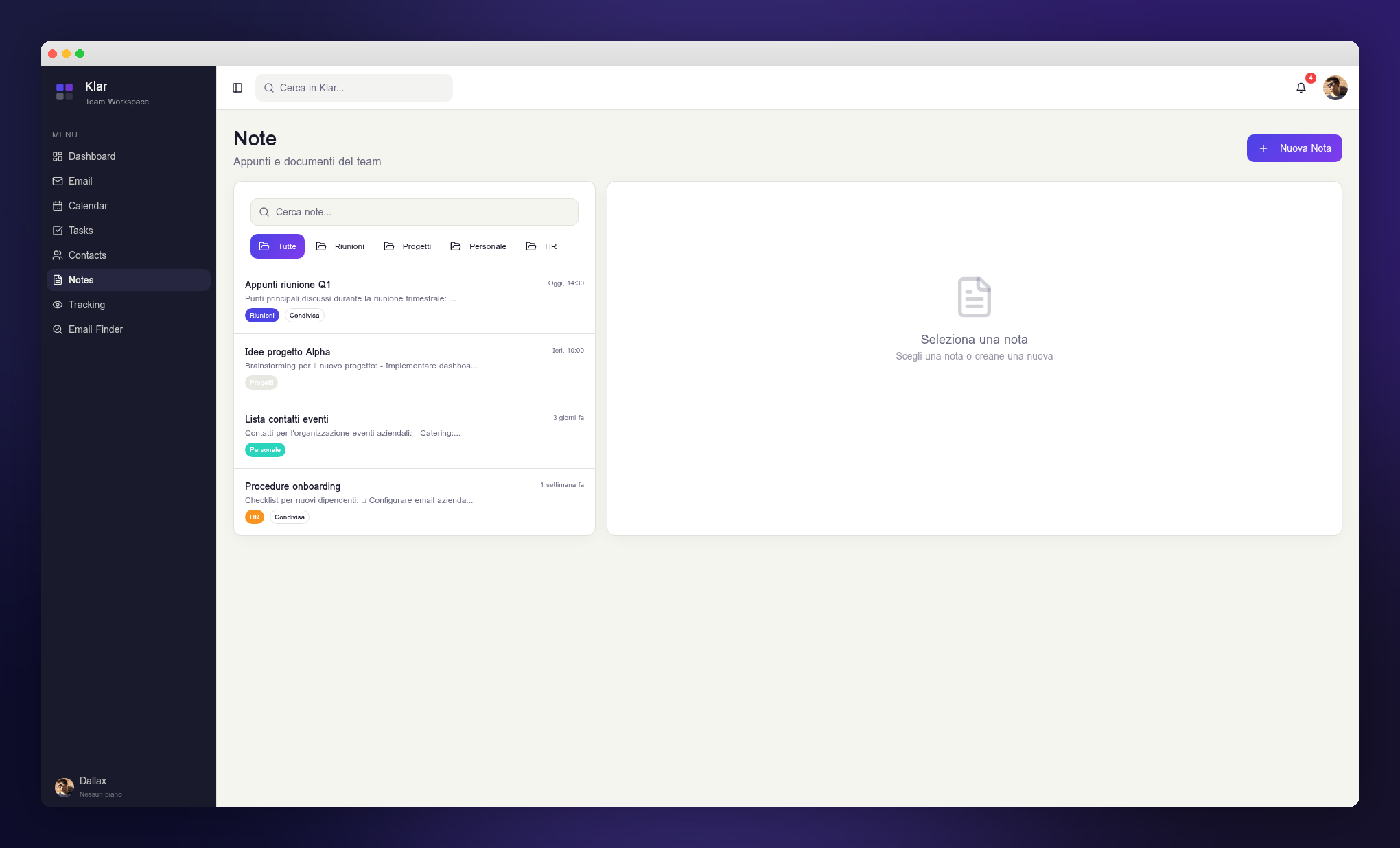
Task: Click inside the Cerca note search field
Action: pyautogui.click(x=414, y=212)
